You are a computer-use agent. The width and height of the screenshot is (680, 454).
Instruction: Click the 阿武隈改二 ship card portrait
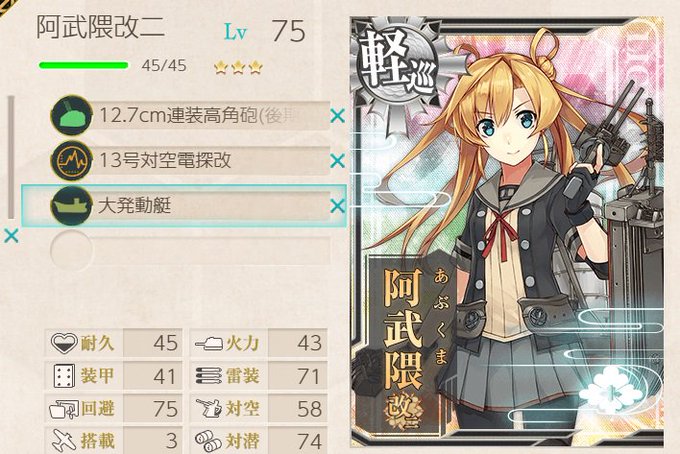pos(507,232)
